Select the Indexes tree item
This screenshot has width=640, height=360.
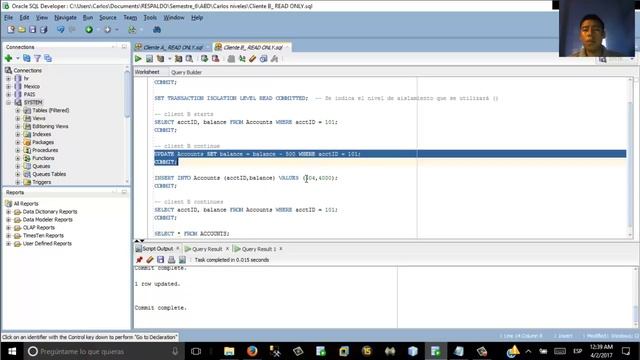[x=42, y=134]
